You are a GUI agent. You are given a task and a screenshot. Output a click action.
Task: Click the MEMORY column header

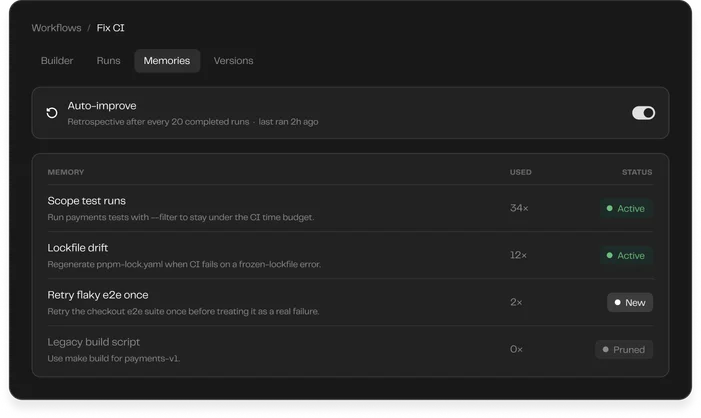[x=66, y=172]
